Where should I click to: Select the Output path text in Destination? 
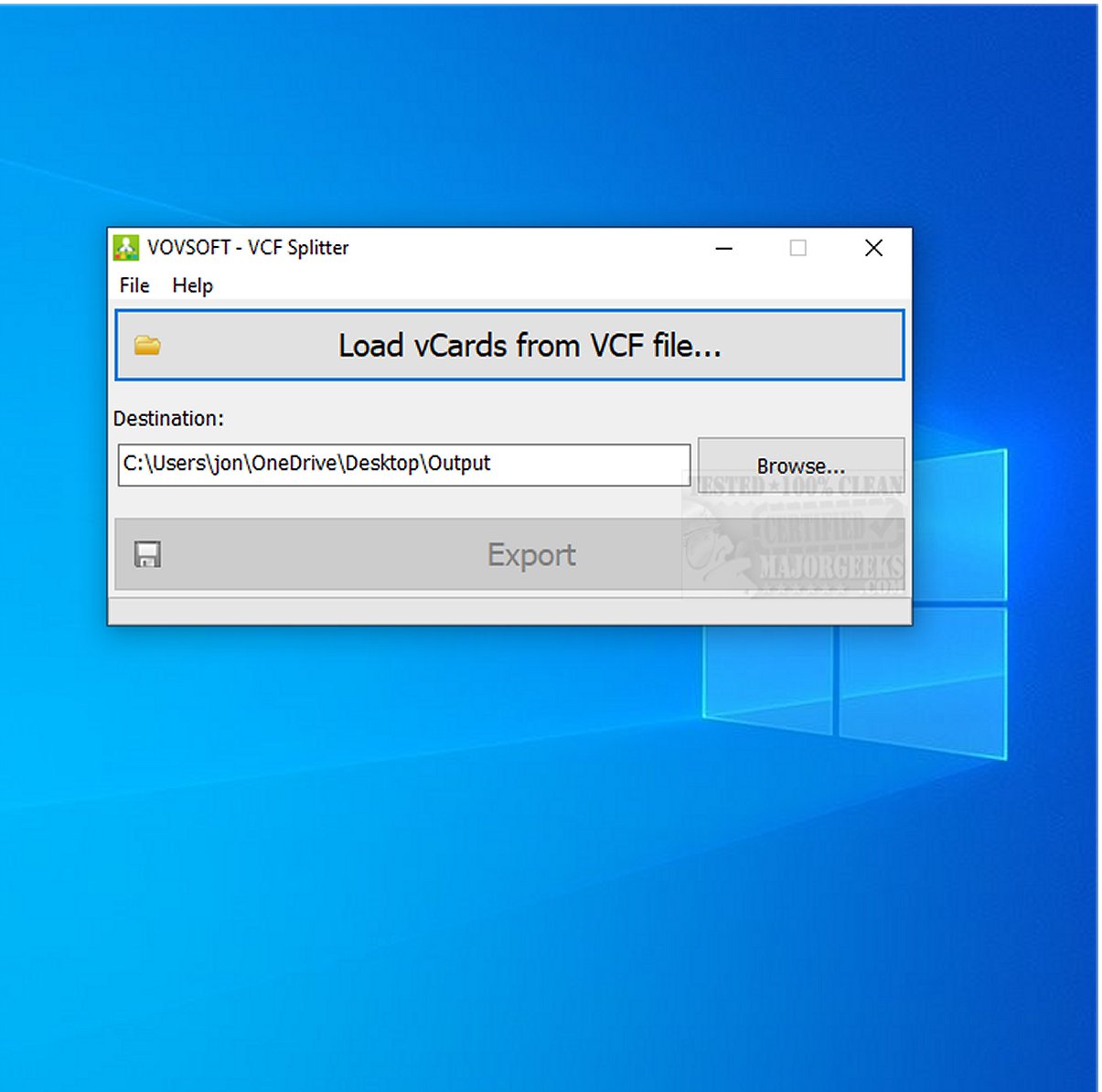click(307, 464)
